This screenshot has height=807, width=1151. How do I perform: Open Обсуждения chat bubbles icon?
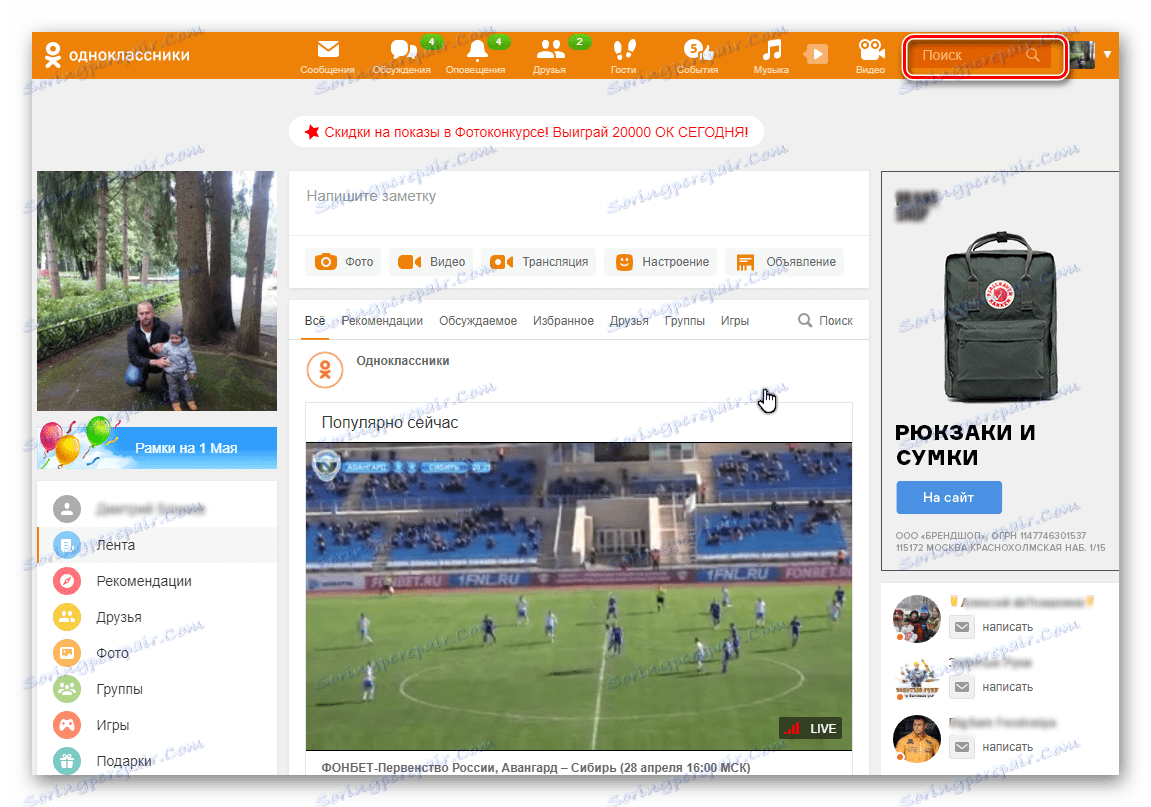click(402, 50)
